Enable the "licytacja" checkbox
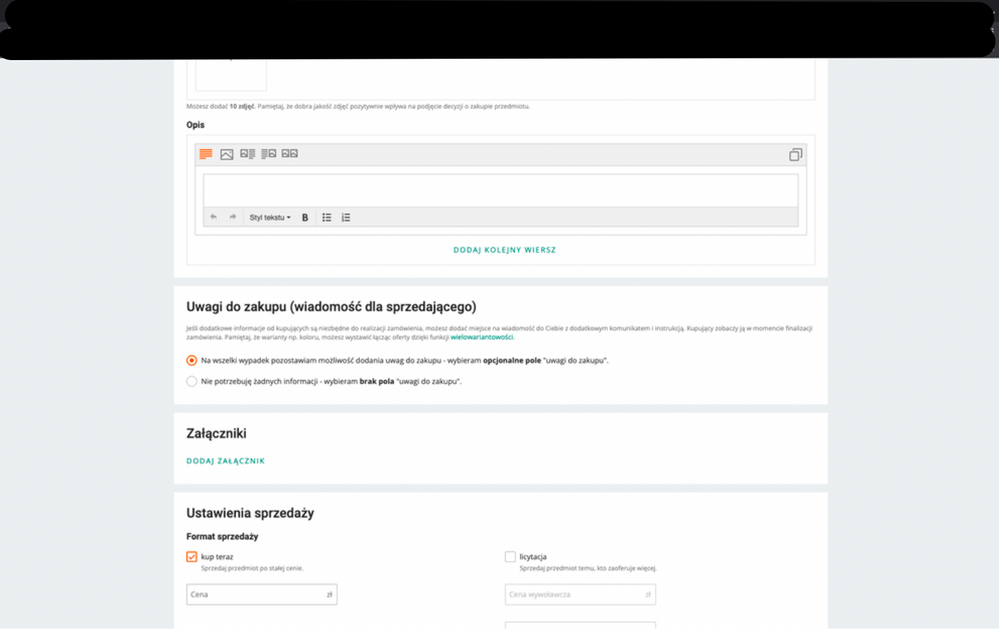 (510, 557)
